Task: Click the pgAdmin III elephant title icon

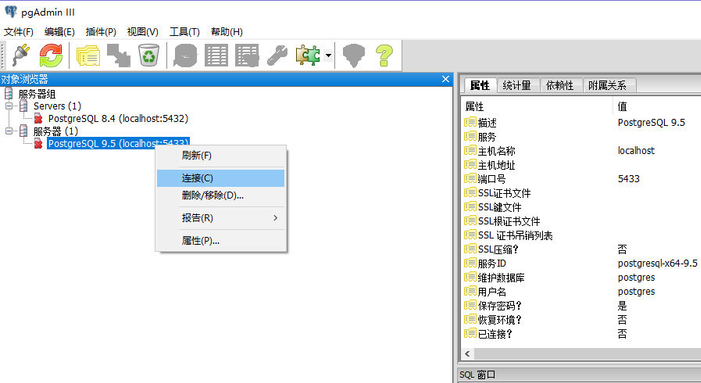Action: point(11,12)
